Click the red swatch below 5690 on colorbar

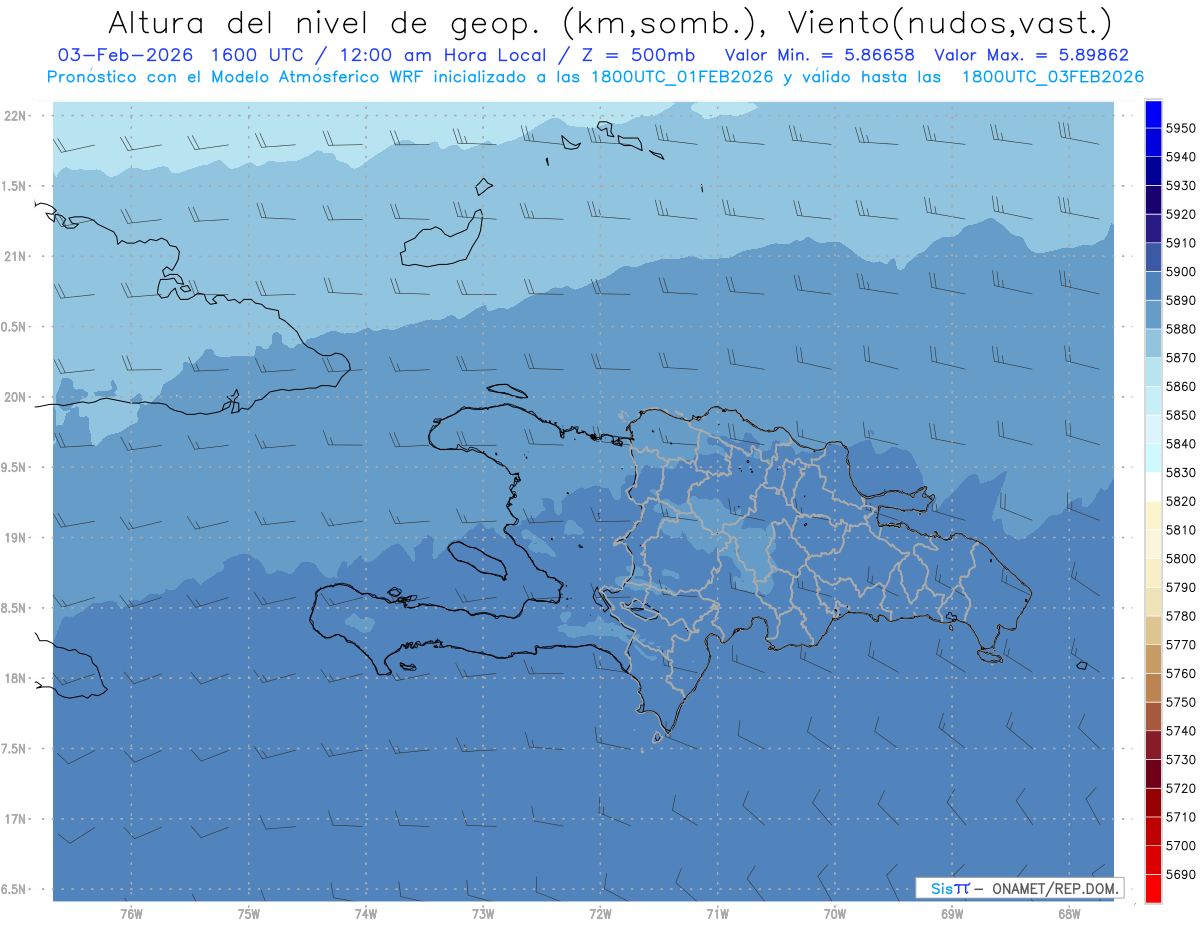tap(1153, 888)
